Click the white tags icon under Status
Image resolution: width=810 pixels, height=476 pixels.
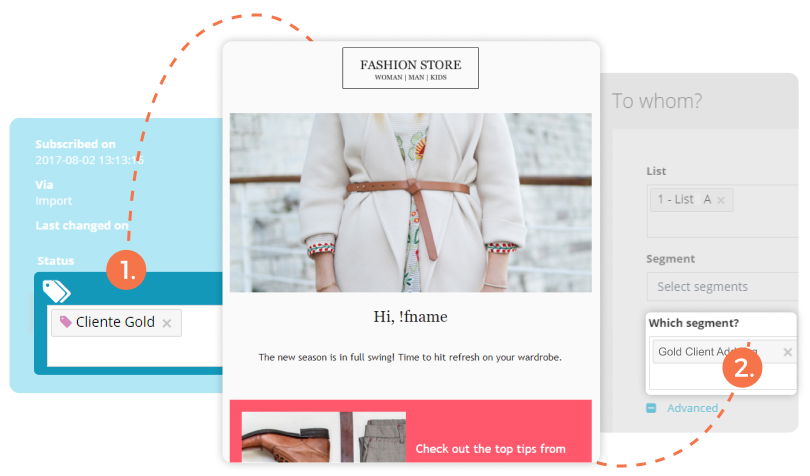(x=56, y=291)
